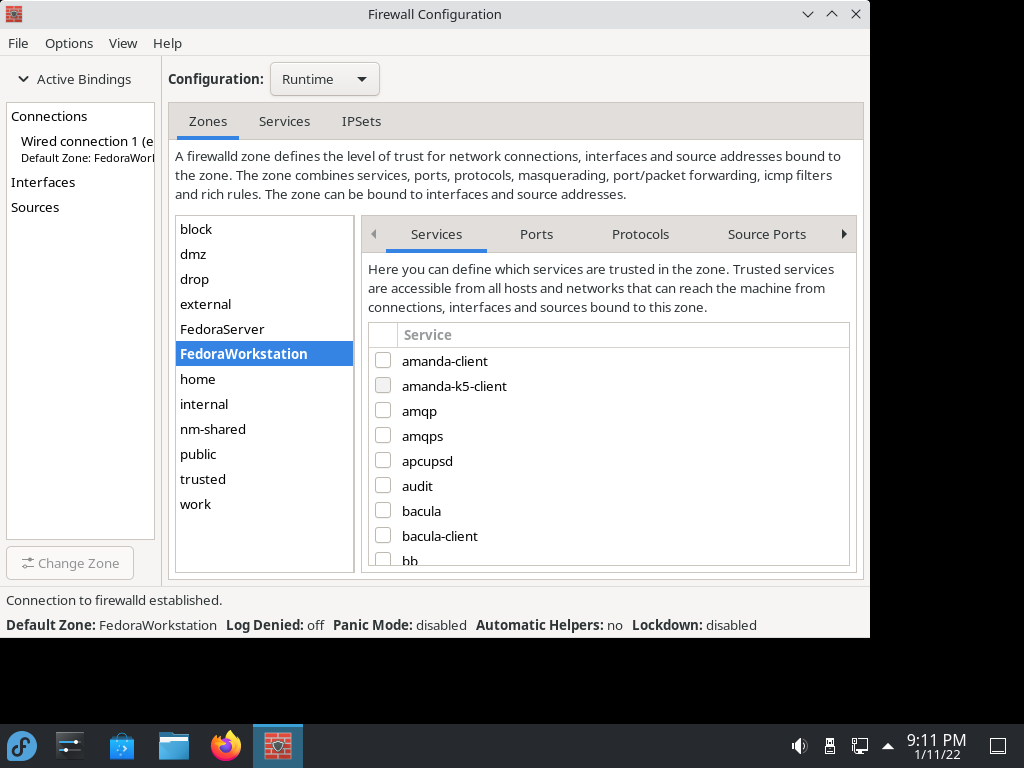
Task: Select the trusted zone
Action: (x=264, y=479)
